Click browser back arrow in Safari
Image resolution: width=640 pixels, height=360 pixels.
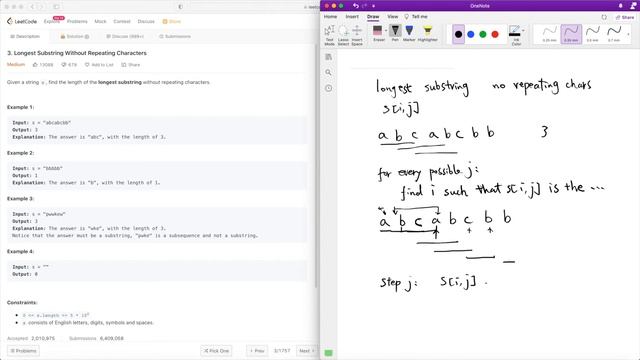pos(33,7)
